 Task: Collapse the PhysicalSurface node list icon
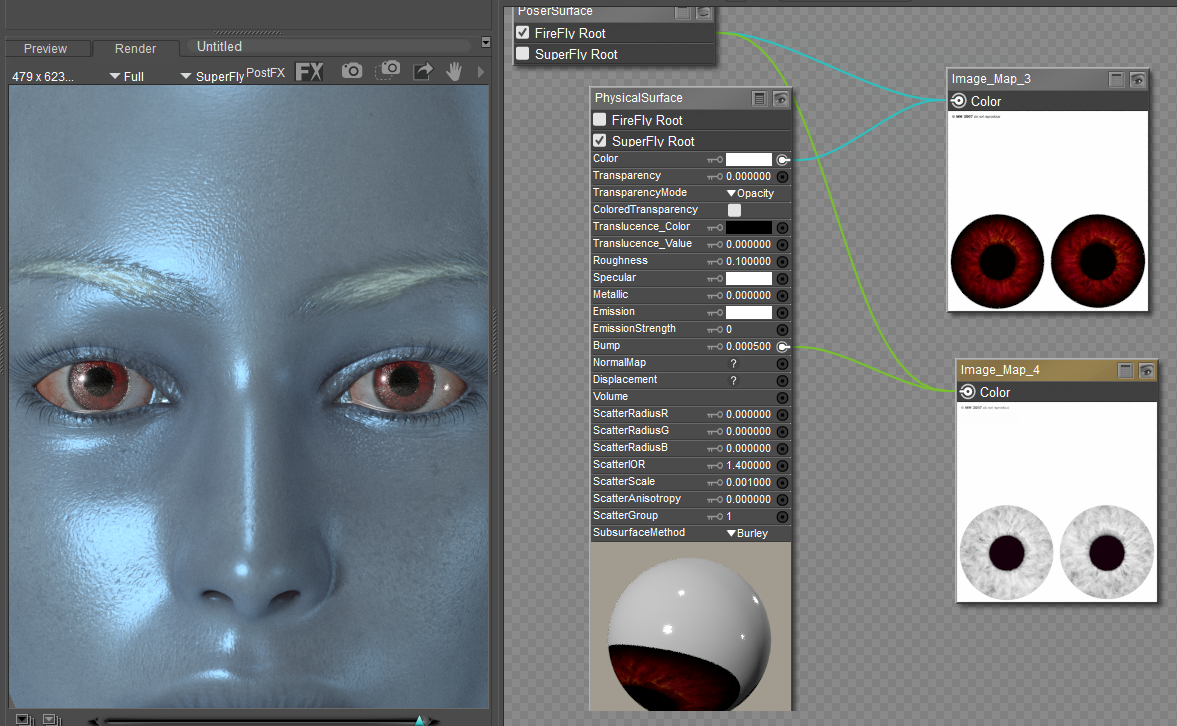click(x=759, y=98)
